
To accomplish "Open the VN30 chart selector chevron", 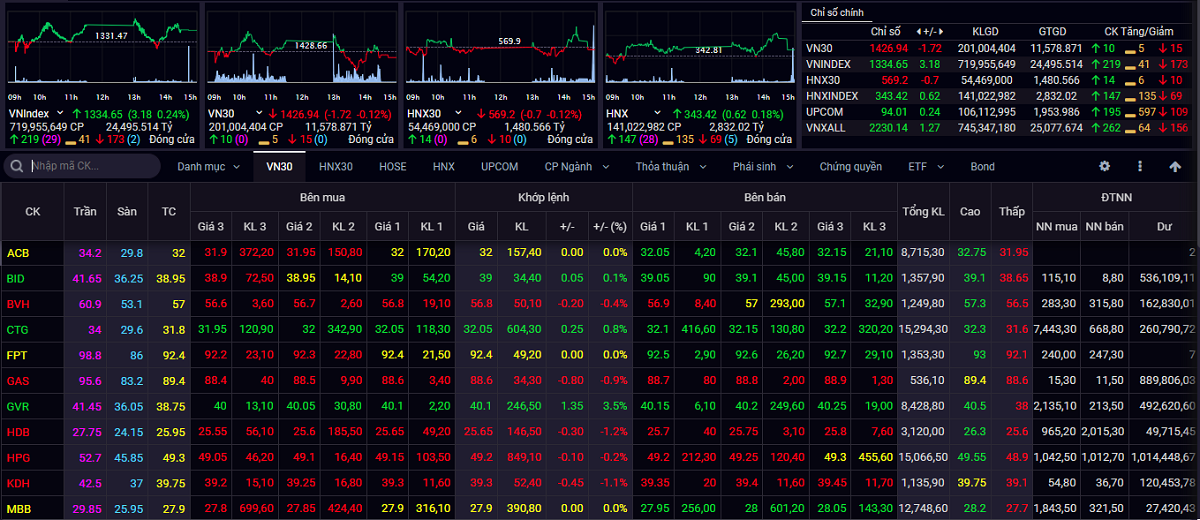I will click(260, 114).
